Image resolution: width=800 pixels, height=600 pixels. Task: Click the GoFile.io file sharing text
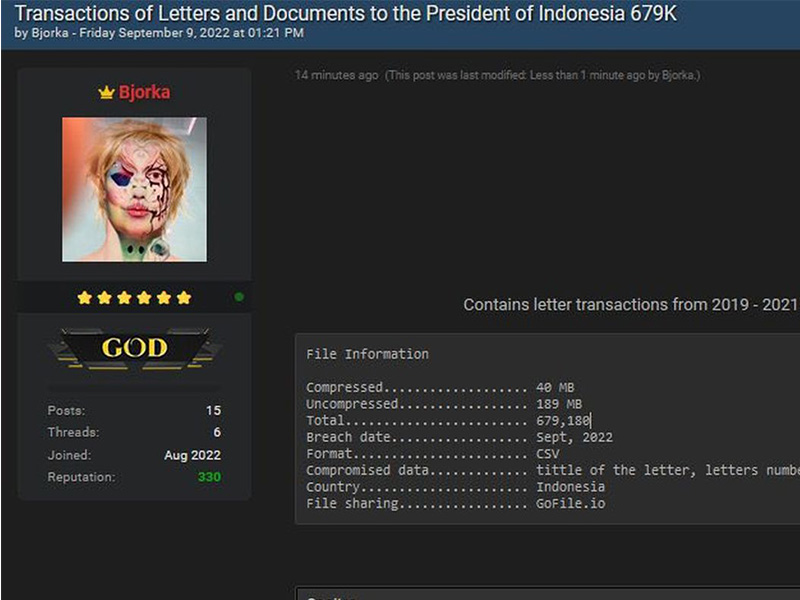(x=570, y=503)
